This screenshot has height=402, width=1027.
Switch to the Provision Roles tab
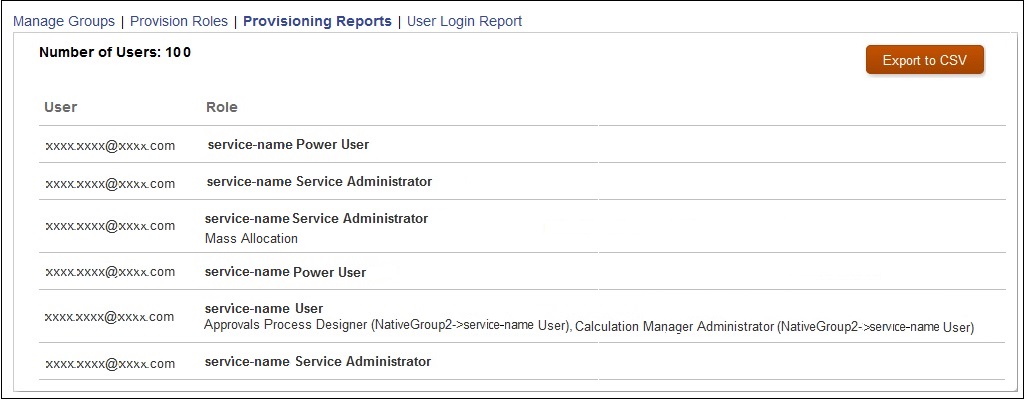click(179, 21)
